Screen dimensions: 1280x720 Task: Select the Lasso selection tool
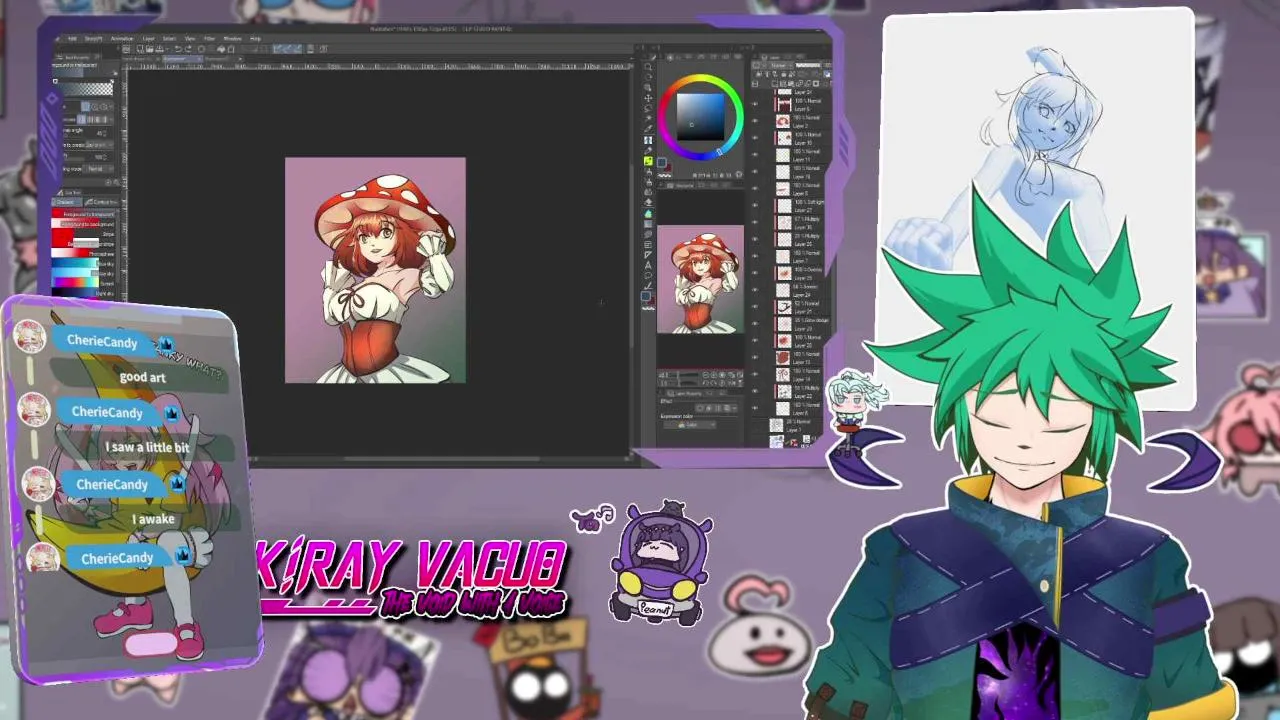pos(648,108)
